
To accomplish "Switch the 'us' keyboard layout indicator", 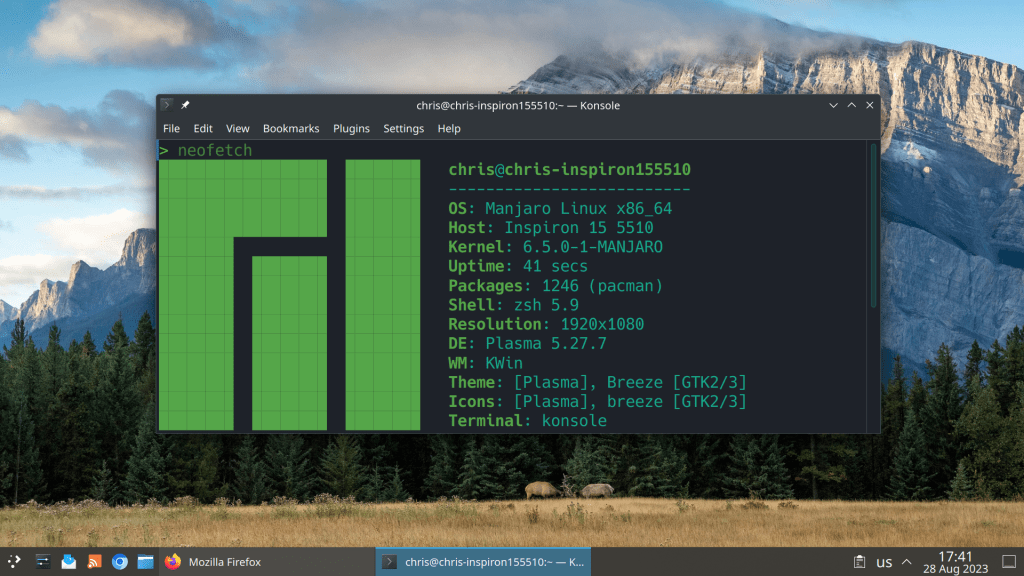I will click(884, 563).
